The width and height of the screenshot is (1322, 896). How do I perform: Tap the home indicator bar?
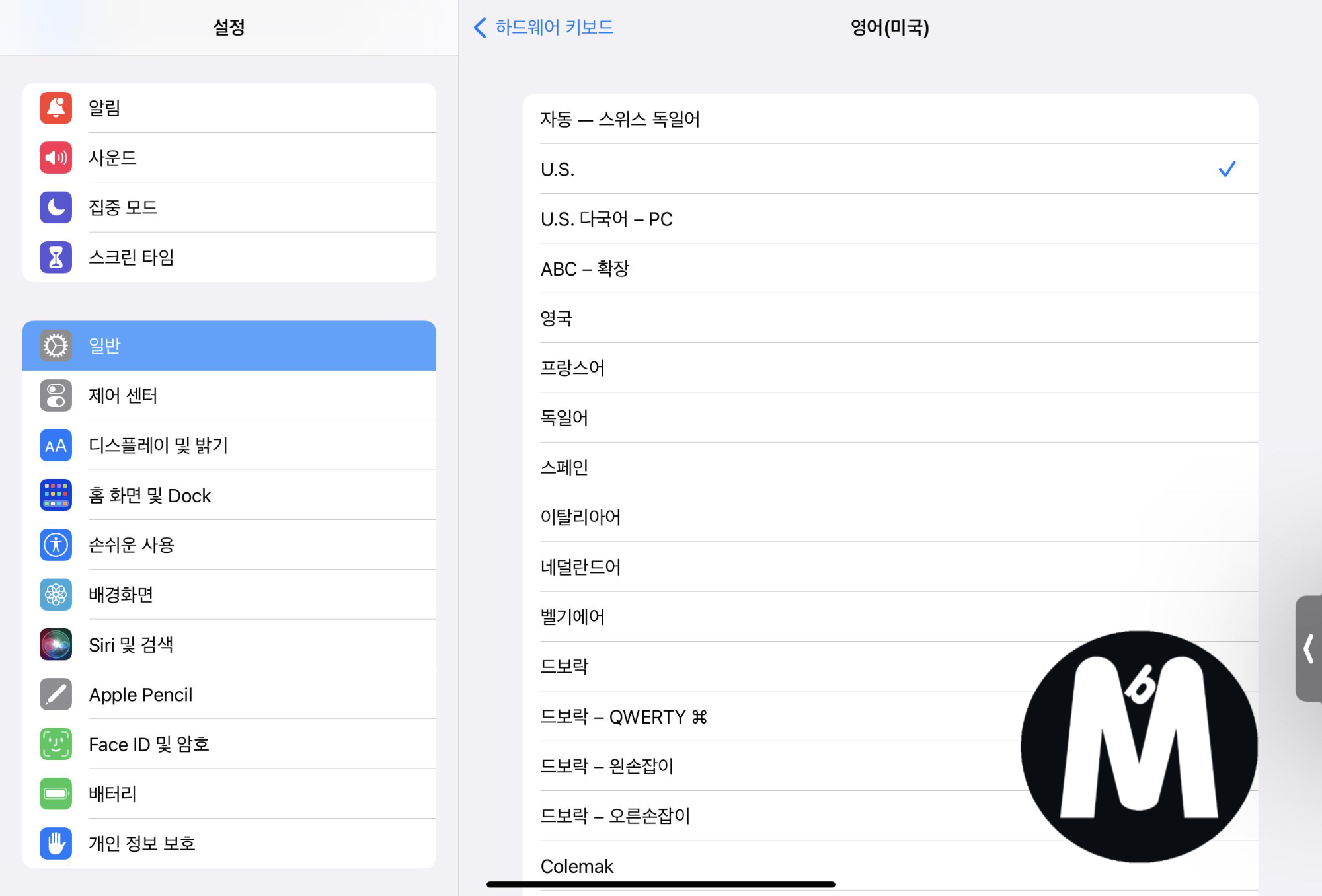(660, 884)
